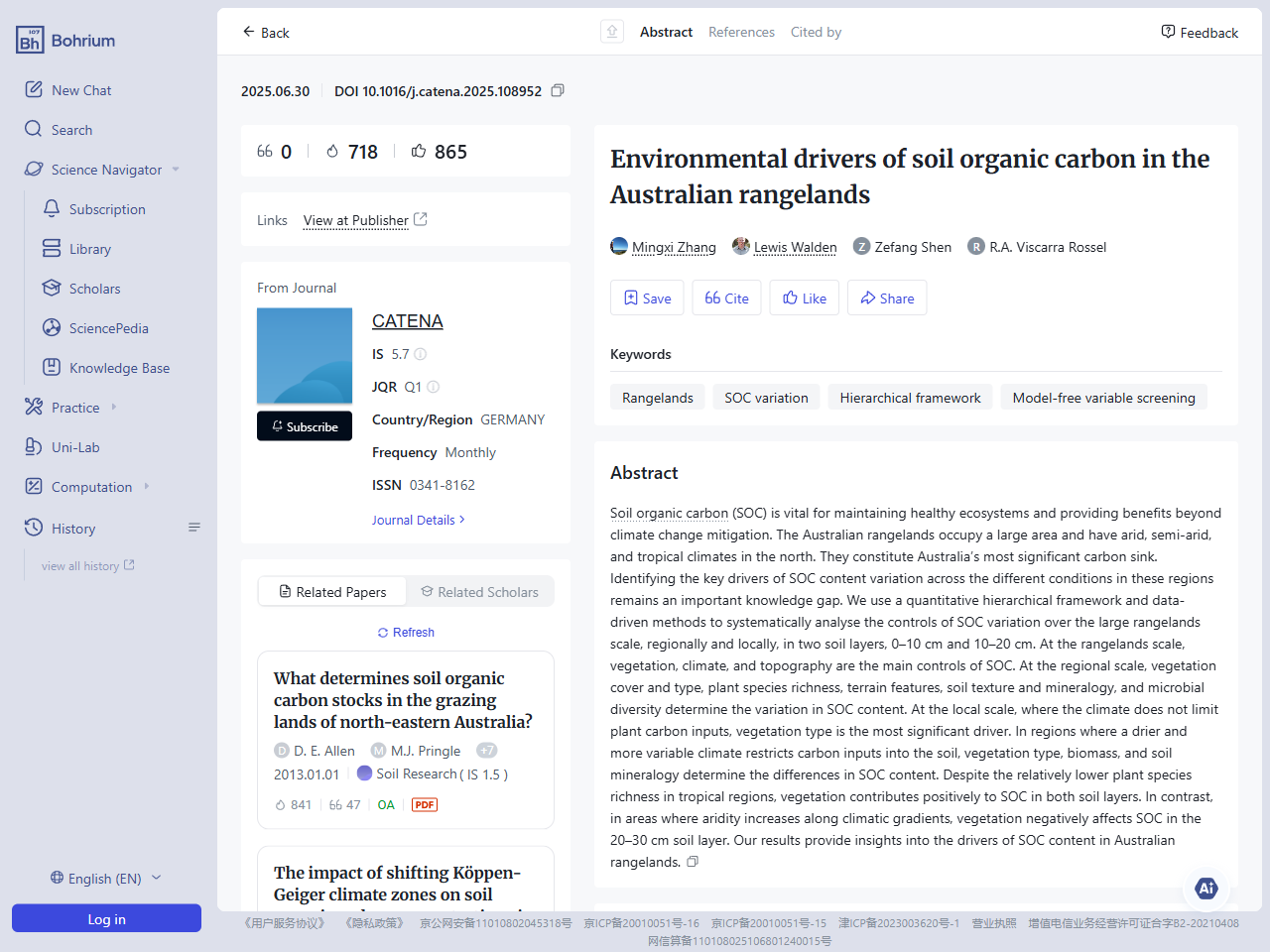Image resolution: width=1270 pixels, height=952 pixels.
Task: Open the Scholars section in the sidebar
Action: click(94, 288)
